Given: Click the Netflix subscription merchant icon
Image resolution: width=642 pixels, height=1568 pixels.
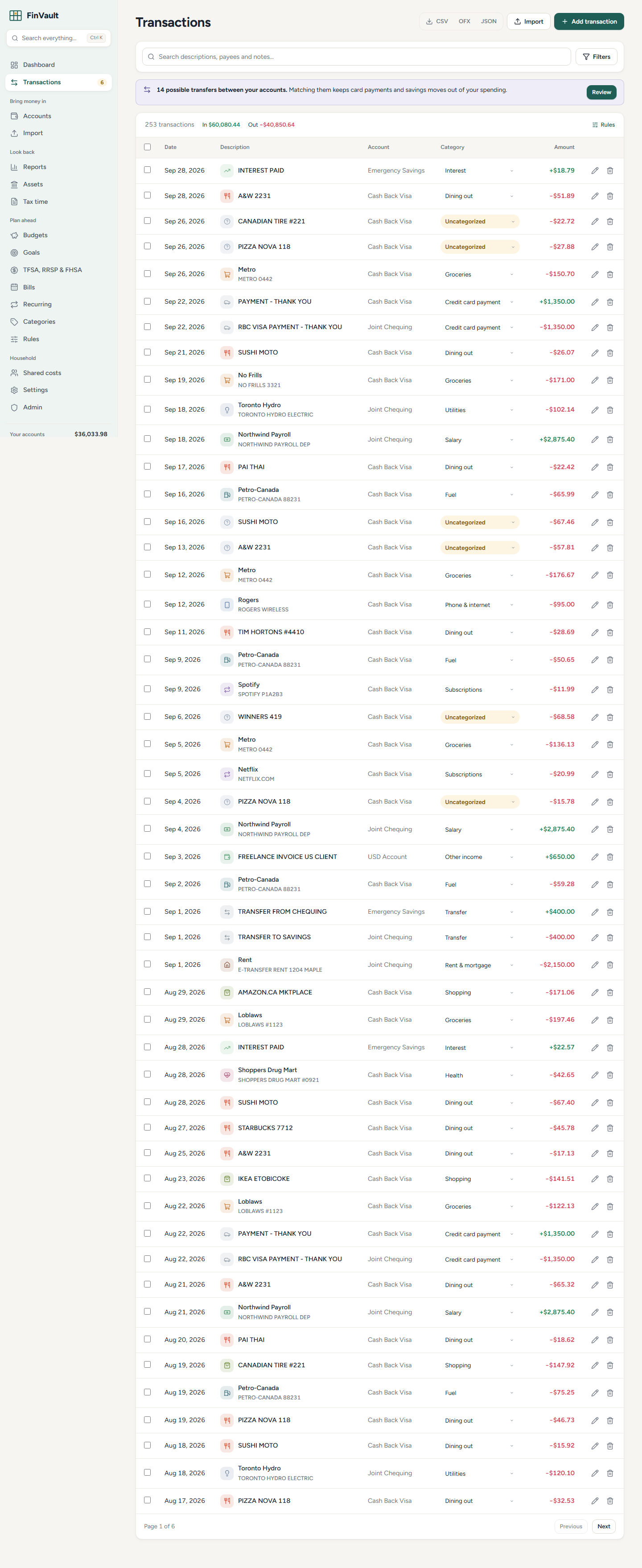Looking at the screenshot, I should (x=227, y=774).
